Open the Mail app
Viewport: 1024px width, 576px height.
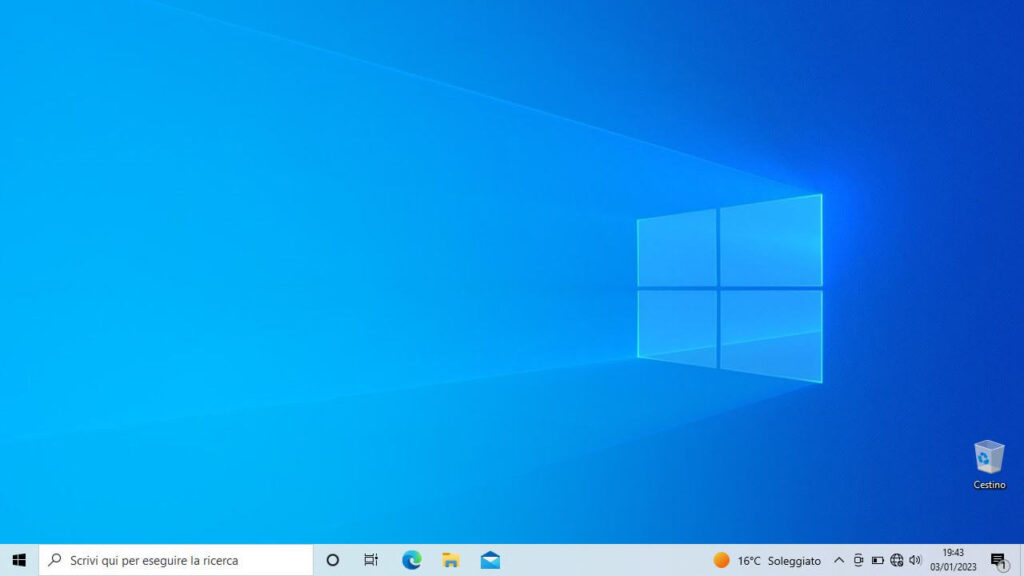(490, 560)
